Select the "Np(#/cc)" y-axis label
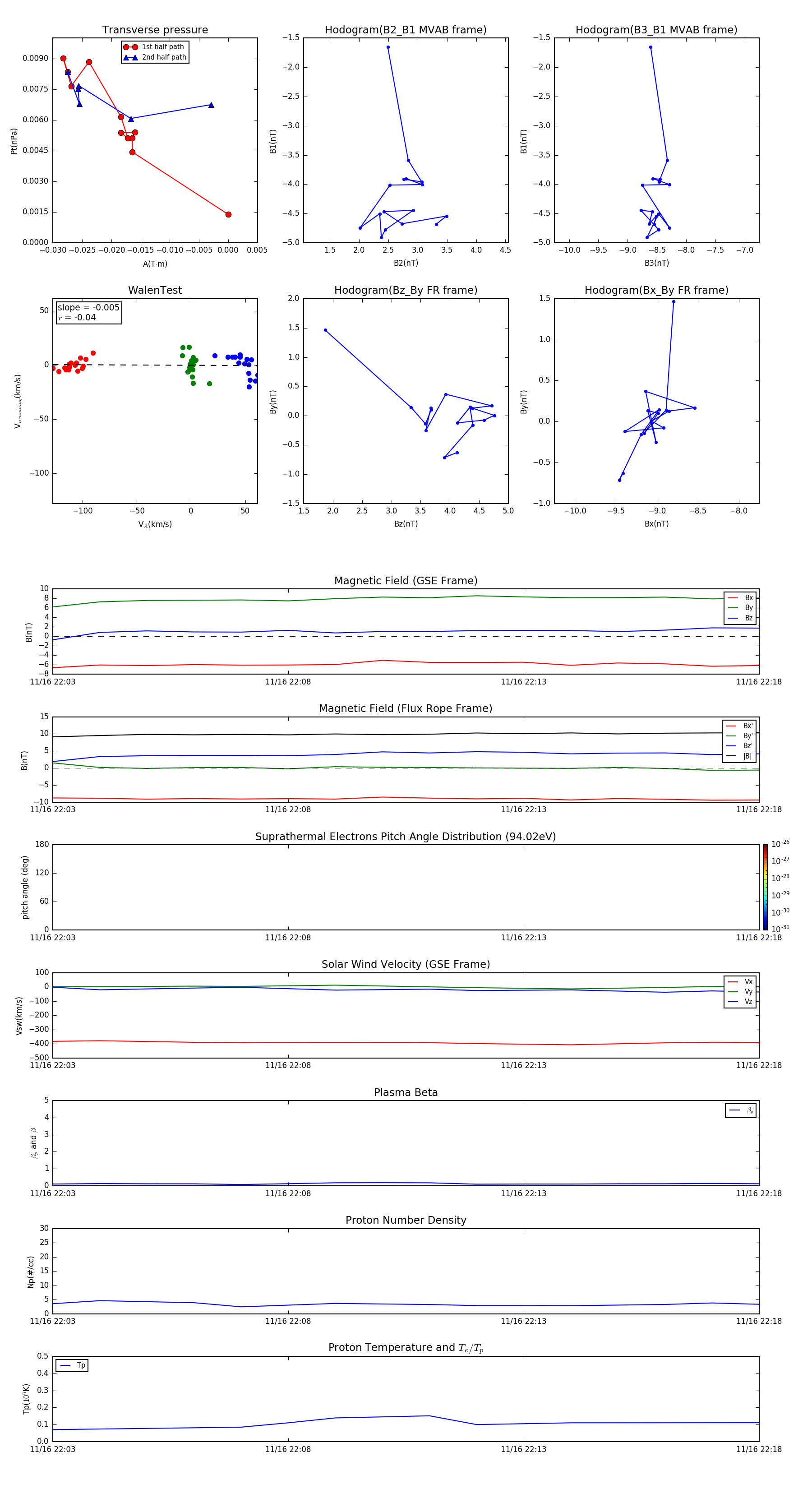Screen dimensions: 812x1489 pos(31,1272)
